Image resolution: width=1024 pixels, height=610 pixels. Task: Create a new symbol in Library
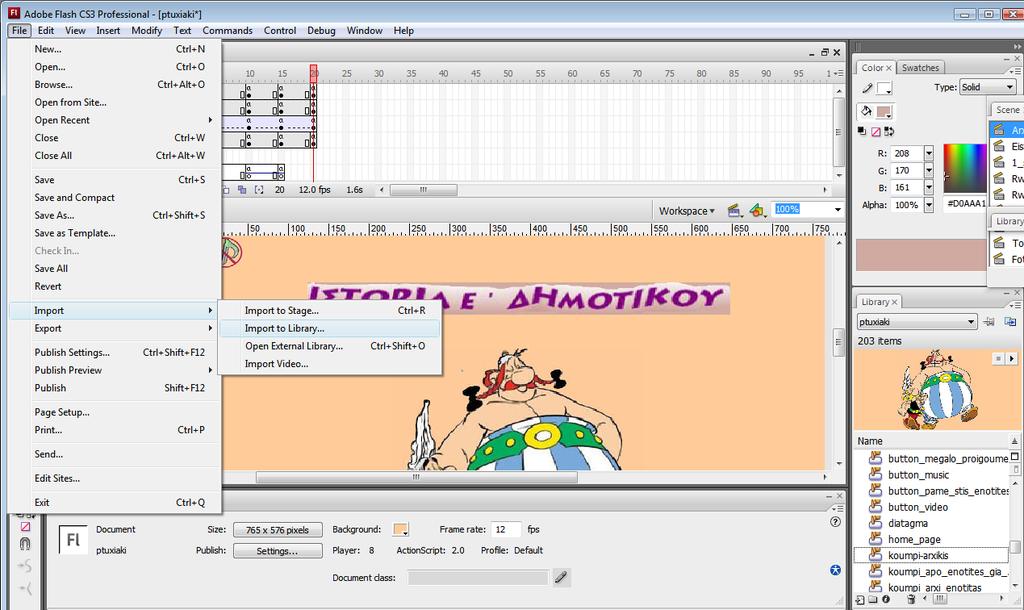pyautogui.click(x=861, y=599)
